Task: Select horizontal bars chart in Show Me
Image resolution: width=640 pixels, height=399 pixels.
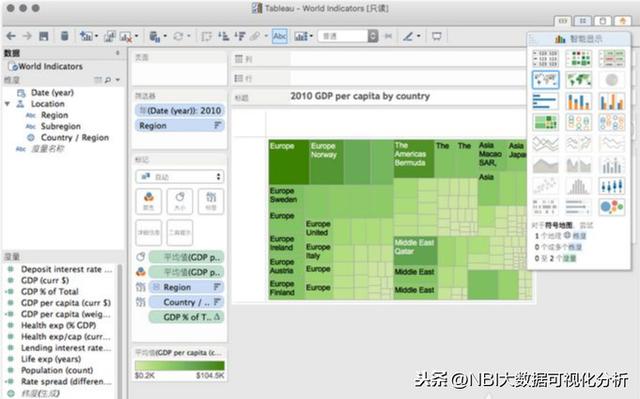Action: [x=546, y=101]
